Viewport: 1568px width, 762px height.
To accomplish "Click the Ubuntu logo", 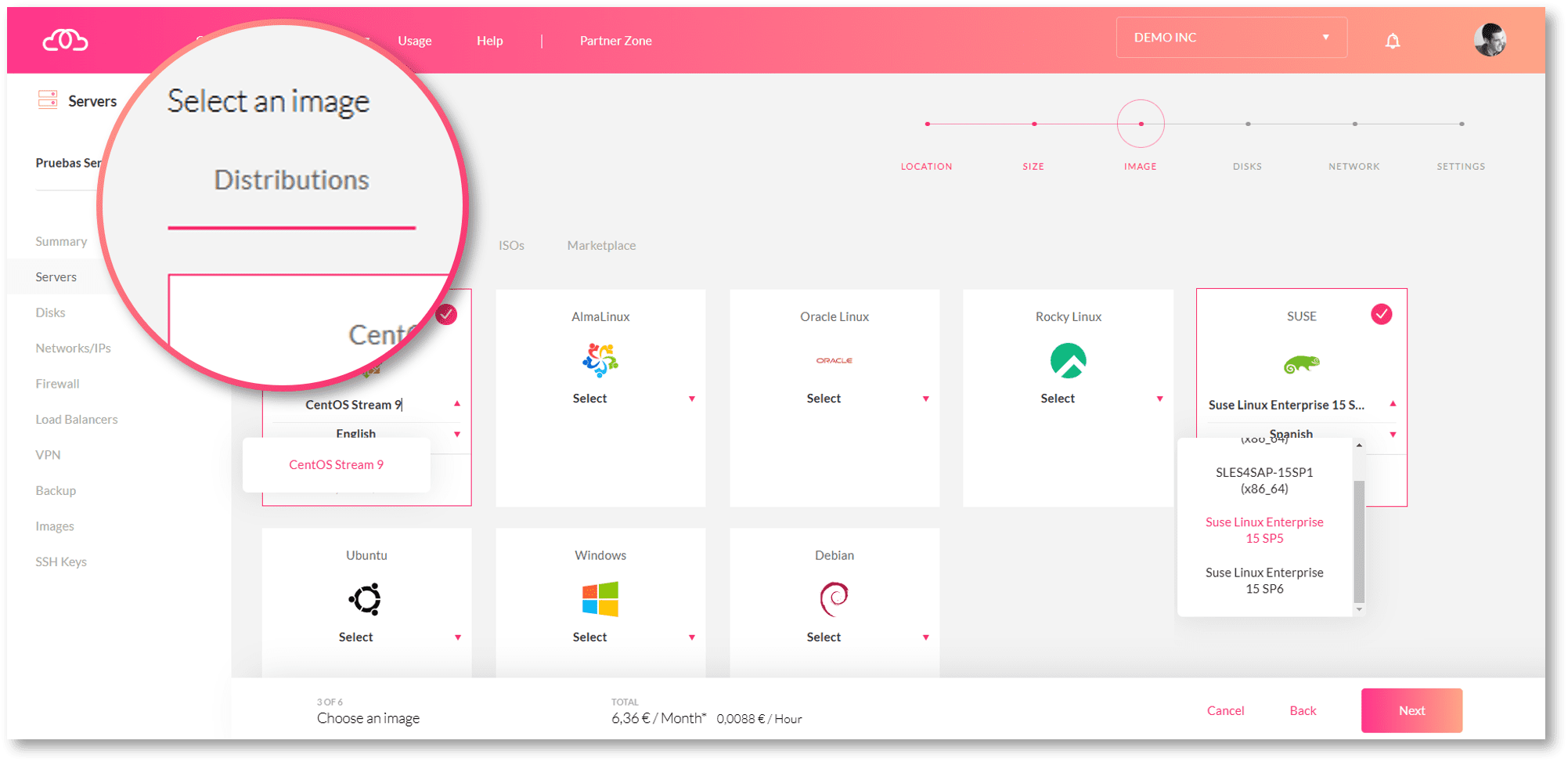I will click(366, 599).
